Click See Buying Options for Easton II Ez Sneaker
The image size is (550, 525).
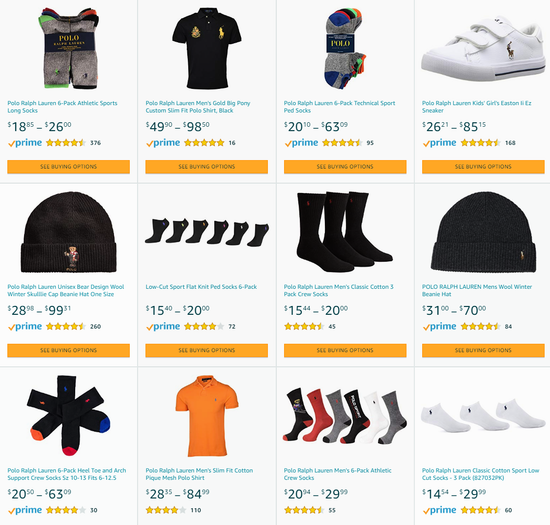pos(483,167)
